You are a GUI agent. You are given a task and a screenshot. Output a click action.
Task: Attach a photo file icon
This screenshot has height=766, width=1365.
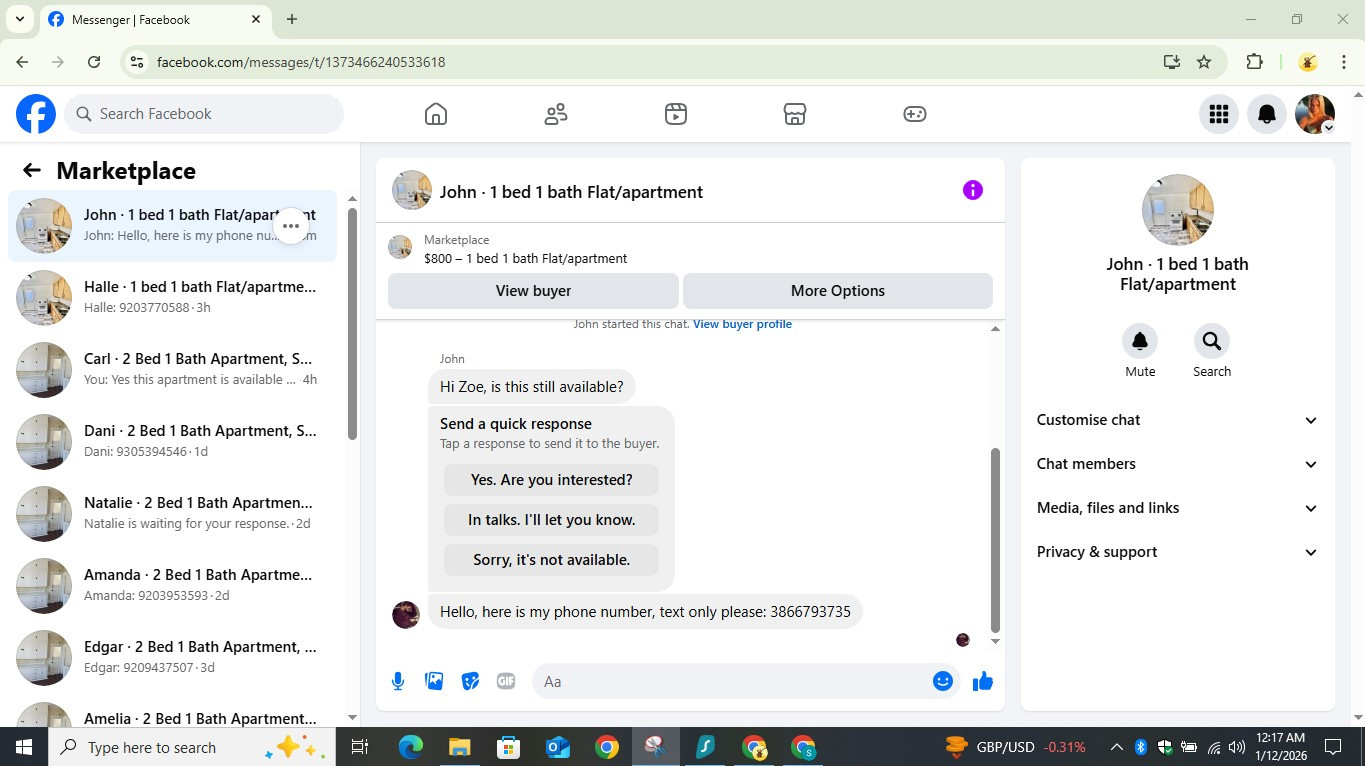(434, 681)
